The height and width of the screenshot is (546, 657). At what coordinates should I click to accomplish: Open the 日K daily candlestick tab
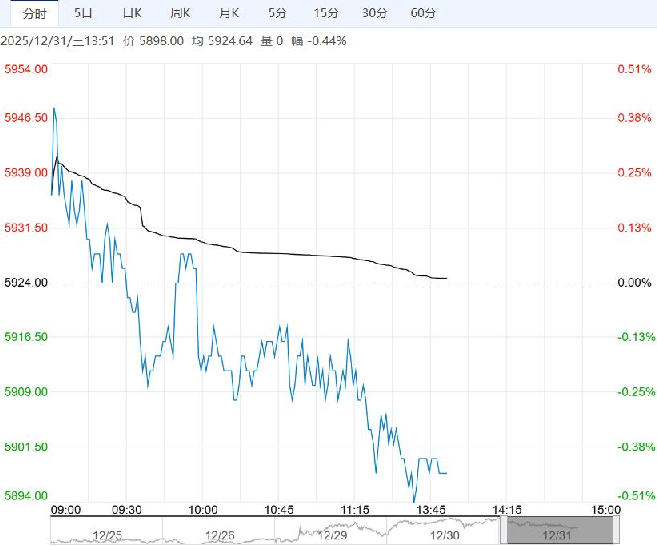tap(131, 13)
